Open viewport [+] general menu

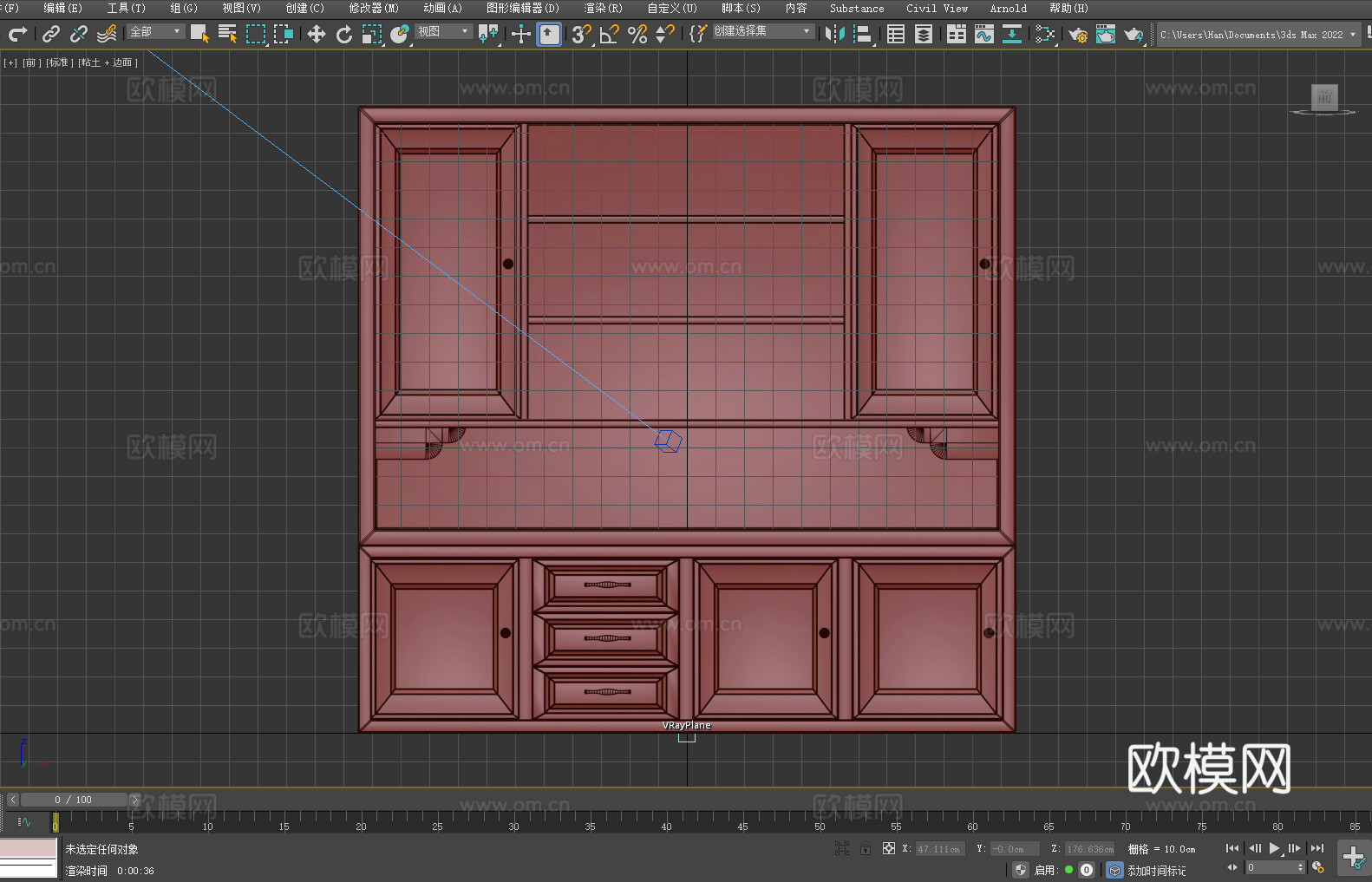(10, 62)
